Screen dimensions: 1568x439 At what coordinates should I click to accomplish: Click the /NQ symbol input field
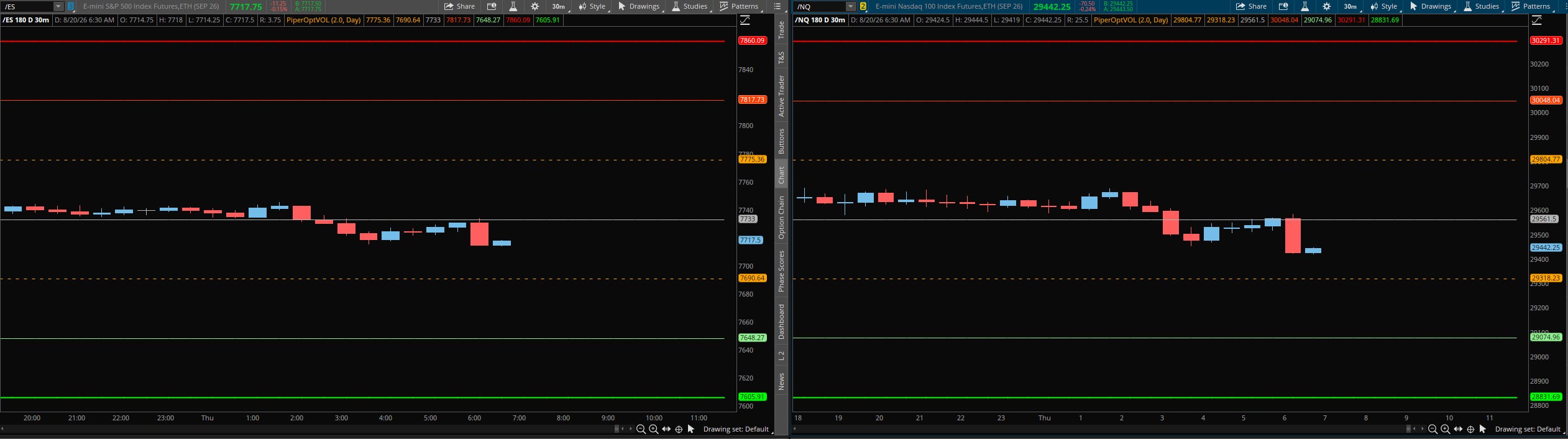point(820,6)
